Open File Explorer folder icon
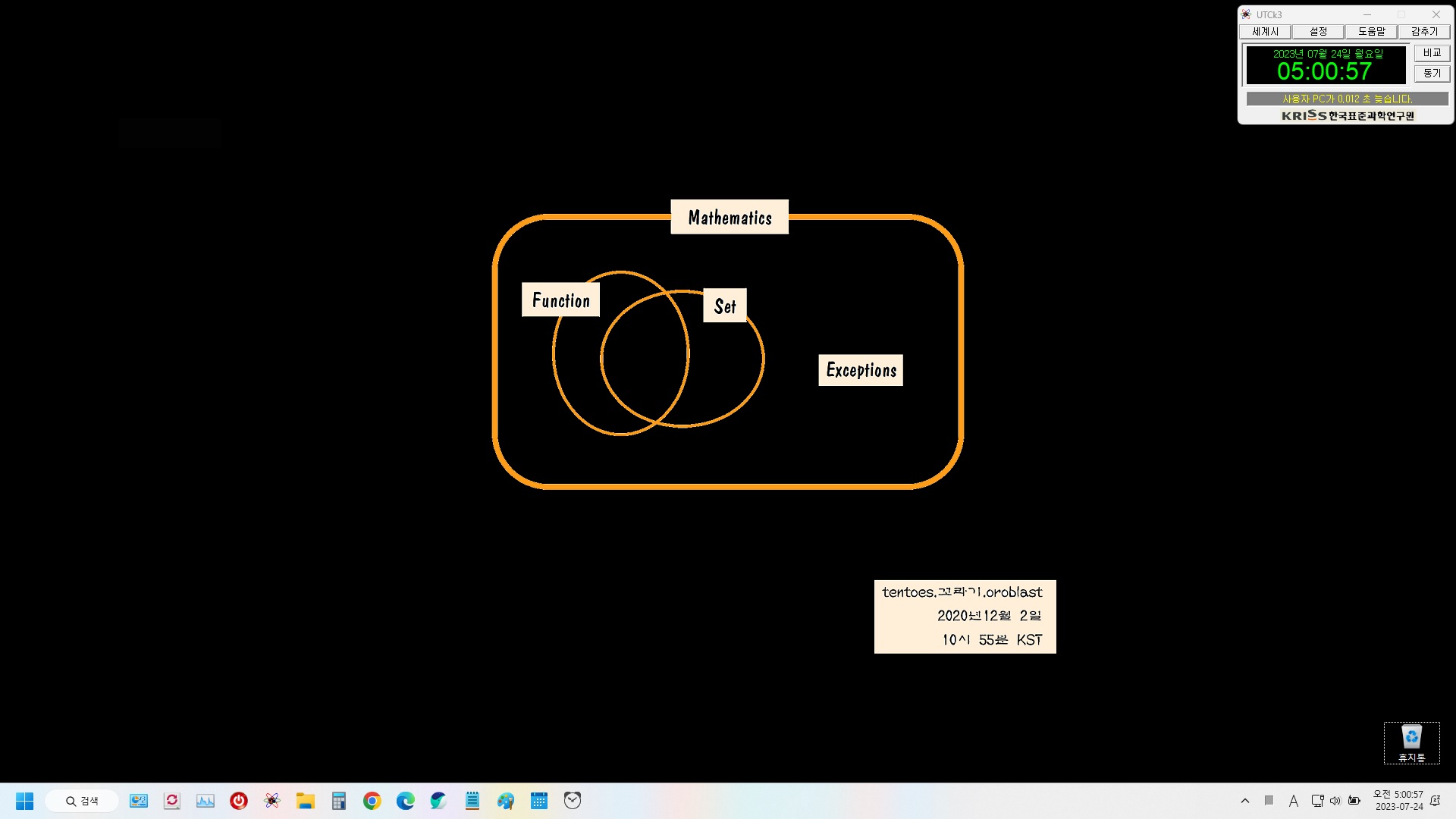Image resolution: width=1456 pixels, height=819 pixels. (x=305, y=801)
